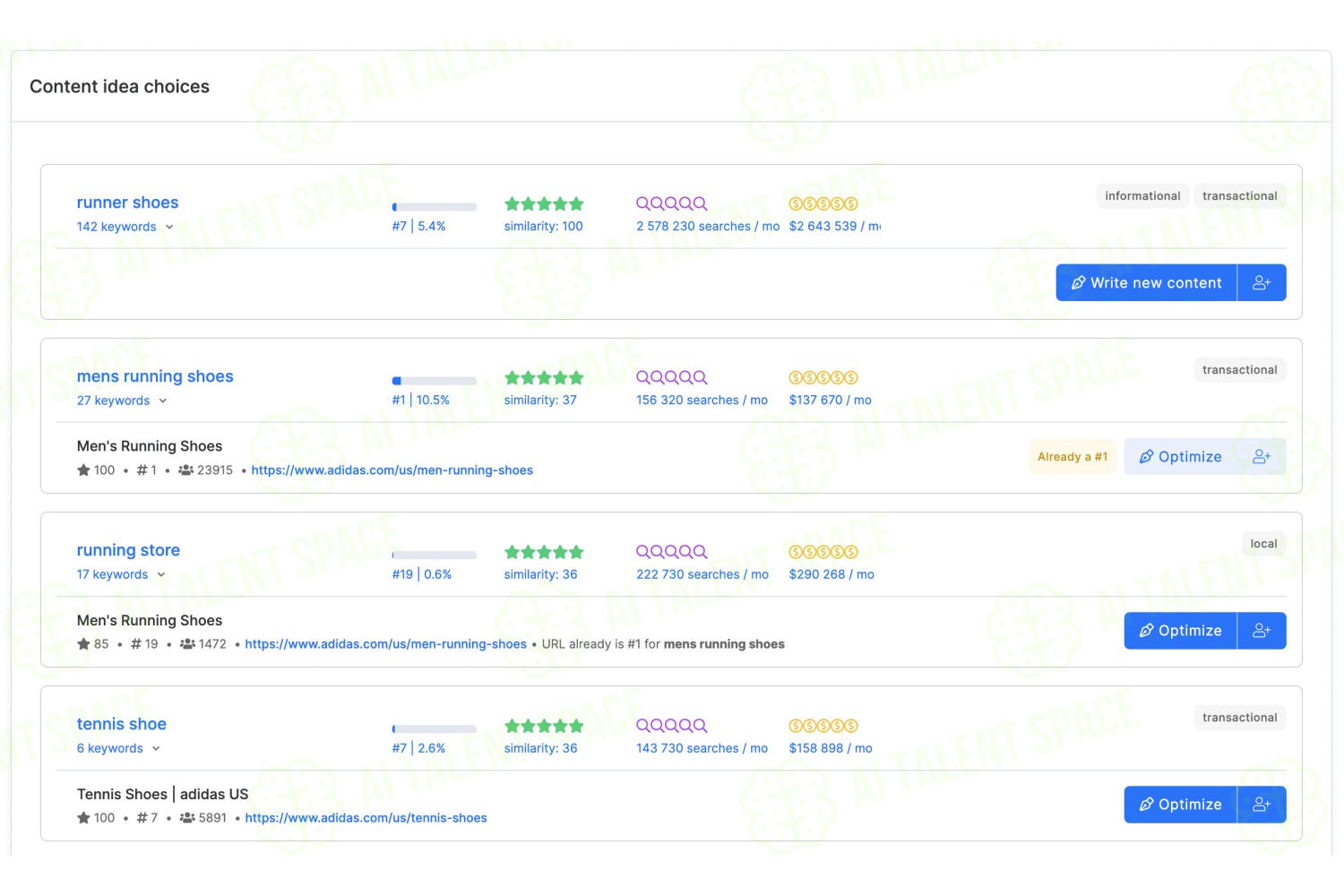Click the star rating for tennis shoe
Image resolution: width=1344 pixels, height=896 pixels.
[x=544, y=726]
